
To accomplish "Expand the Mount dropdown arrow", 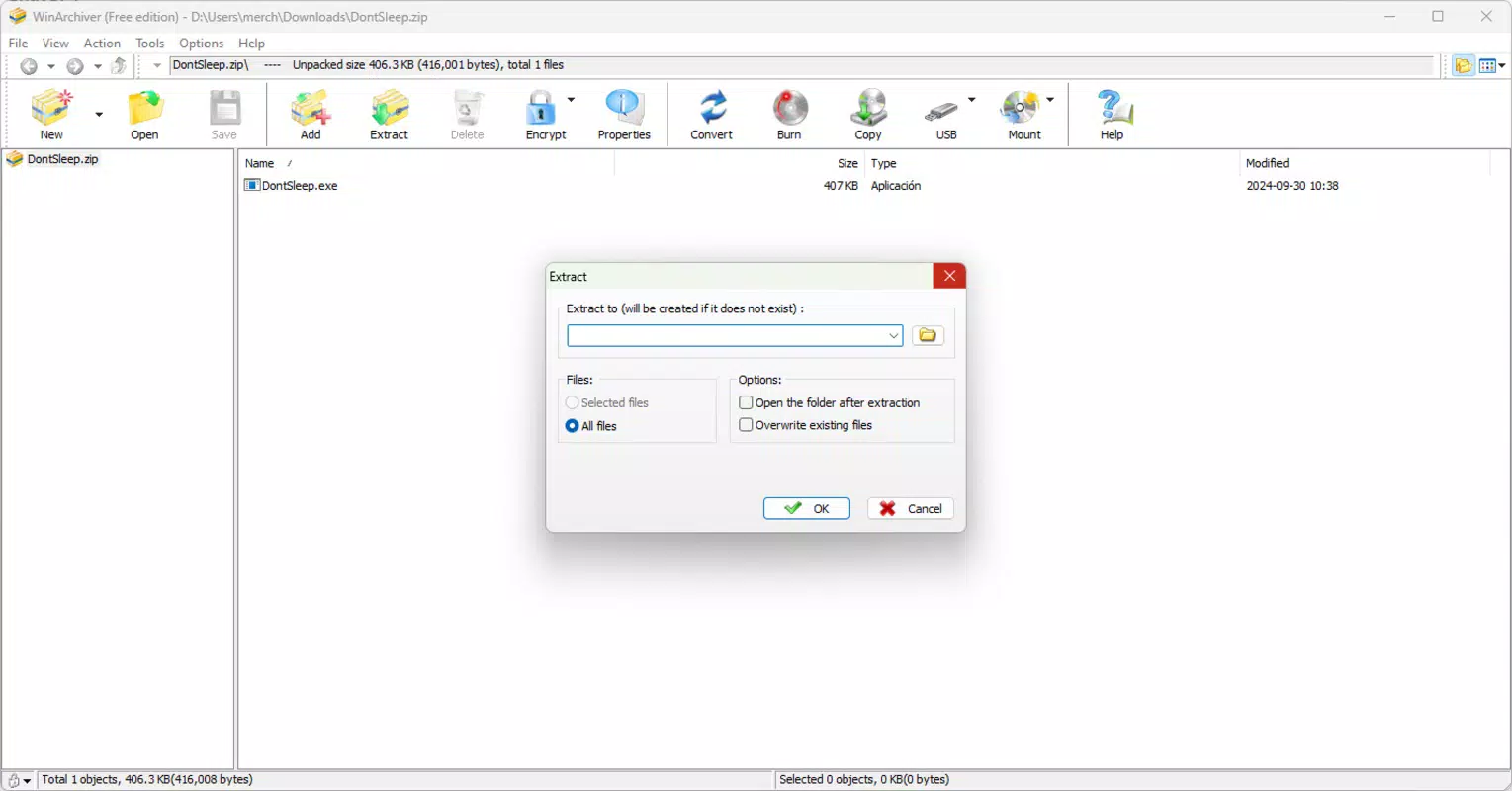I will [1050, 100].
